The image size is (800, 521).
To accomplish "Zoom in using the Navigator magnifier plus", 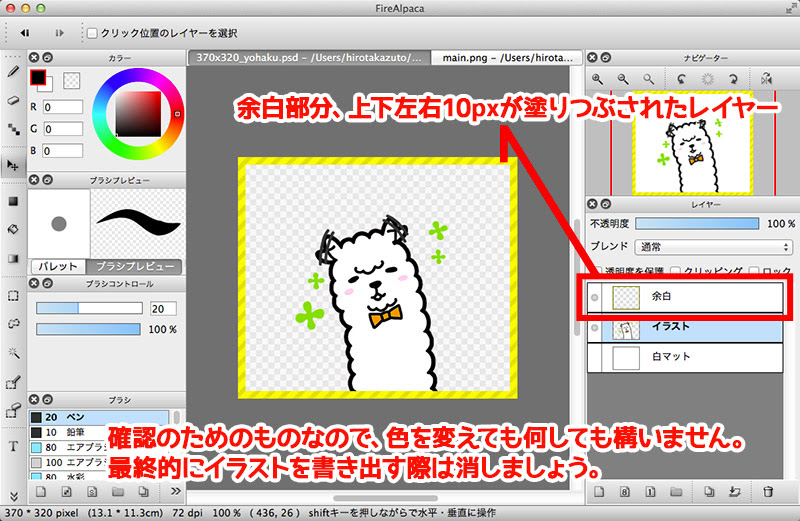I will tap(597, 79).
